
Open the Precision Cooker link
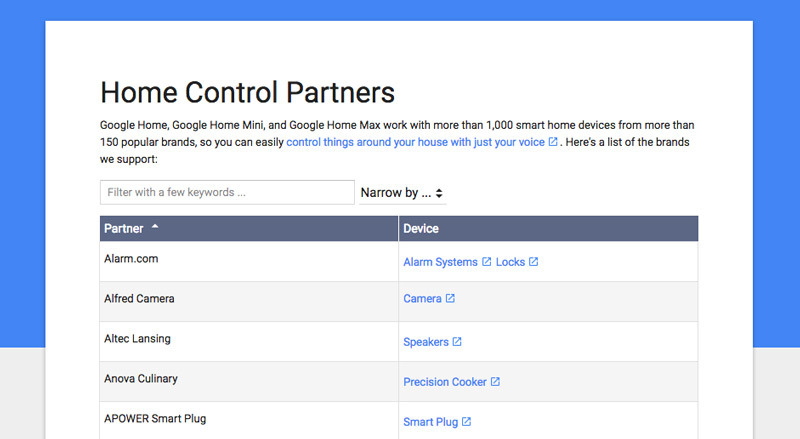(445, 382)
